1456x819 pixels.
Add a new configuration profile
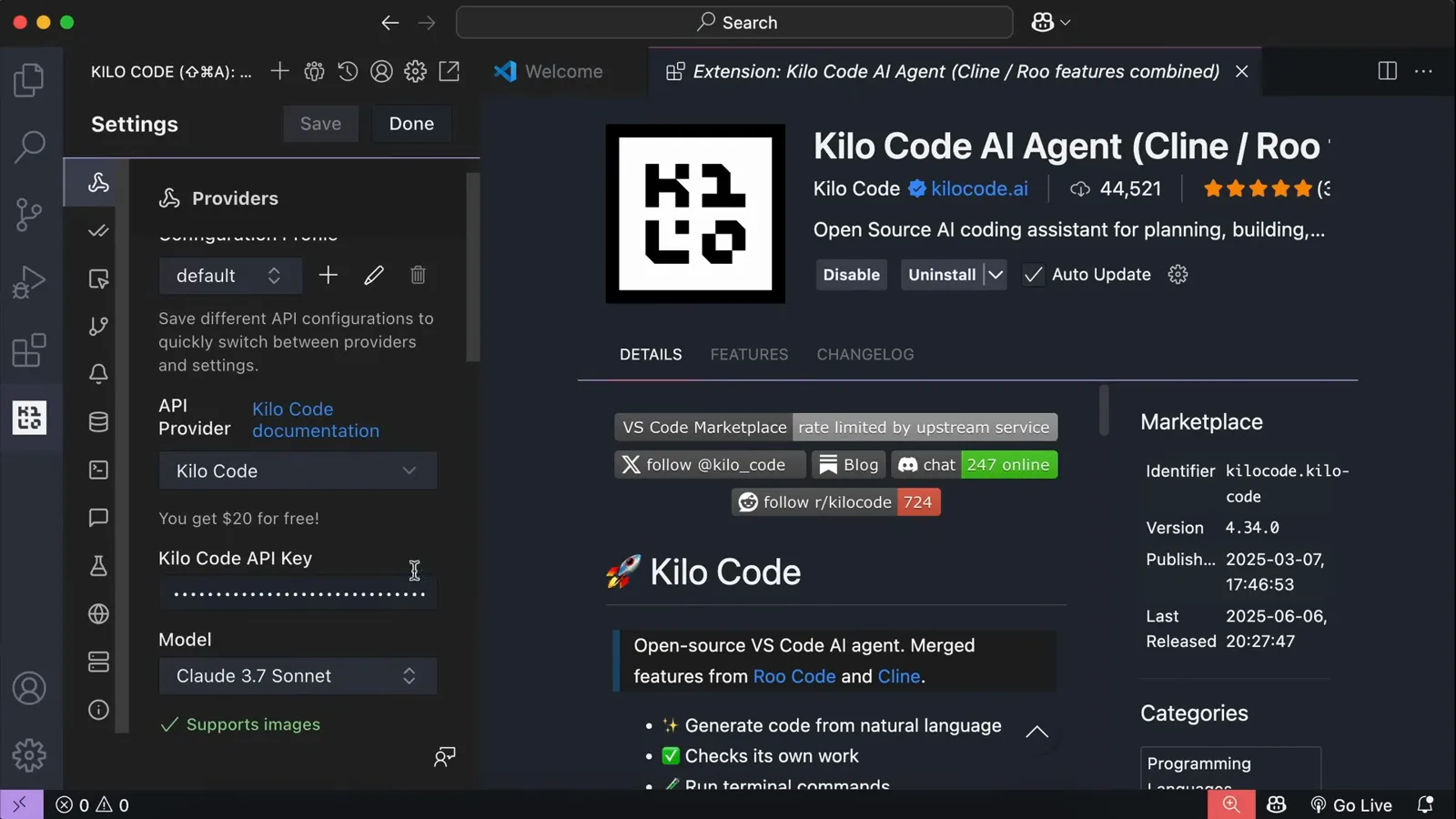[x=328, y=275]
